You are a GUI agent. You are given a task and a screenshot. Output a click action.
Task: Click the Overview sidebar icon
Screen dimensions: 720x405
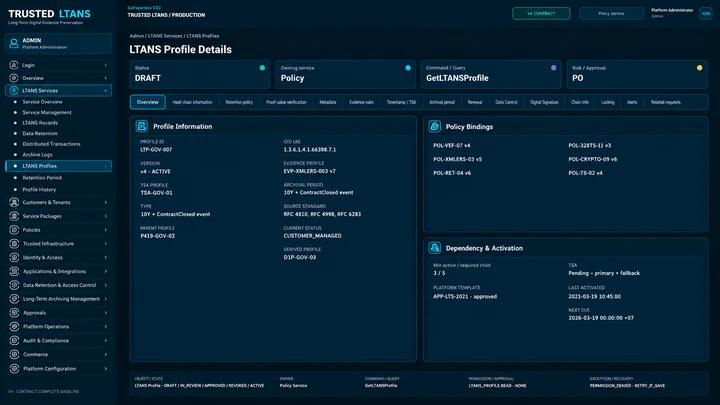14,78
